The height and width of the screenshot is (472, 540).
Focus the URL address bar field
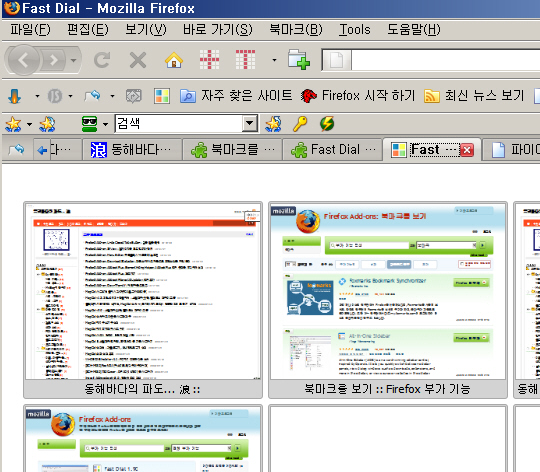[x=445, y=60]
